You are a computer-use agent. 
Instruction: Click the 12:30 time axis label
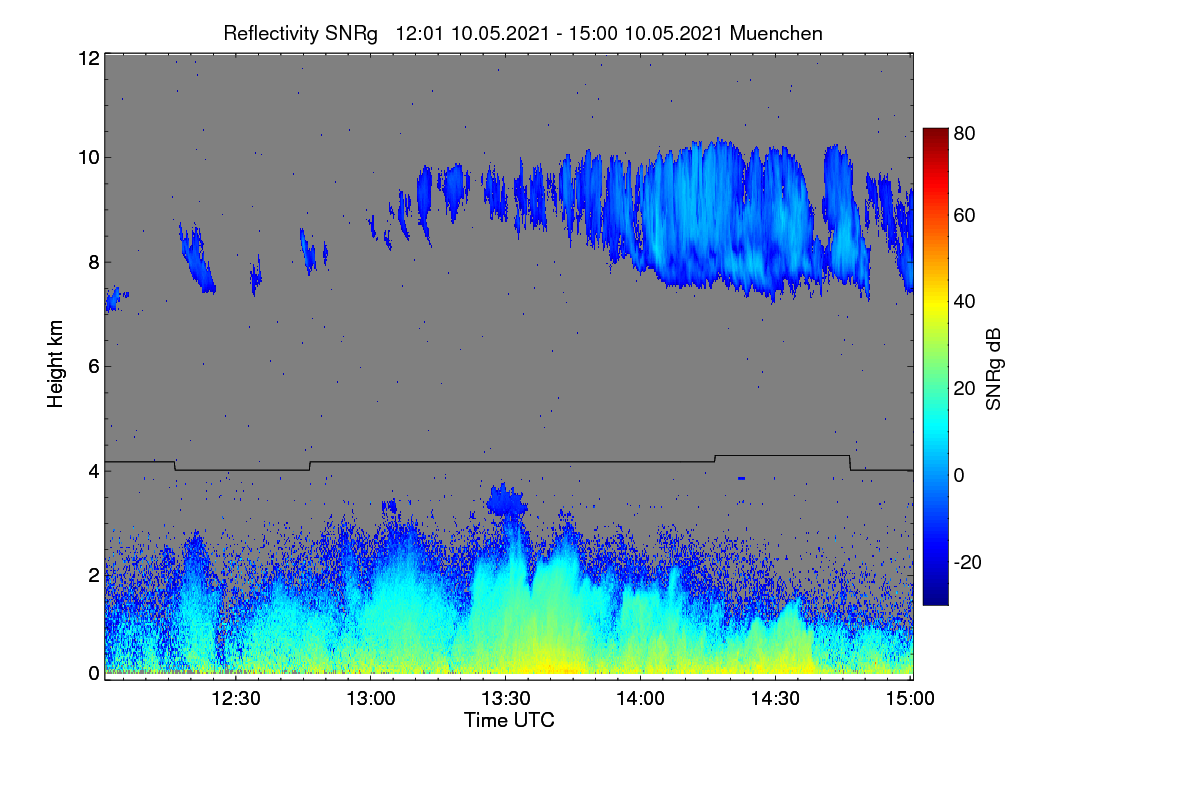coord(236,698)
